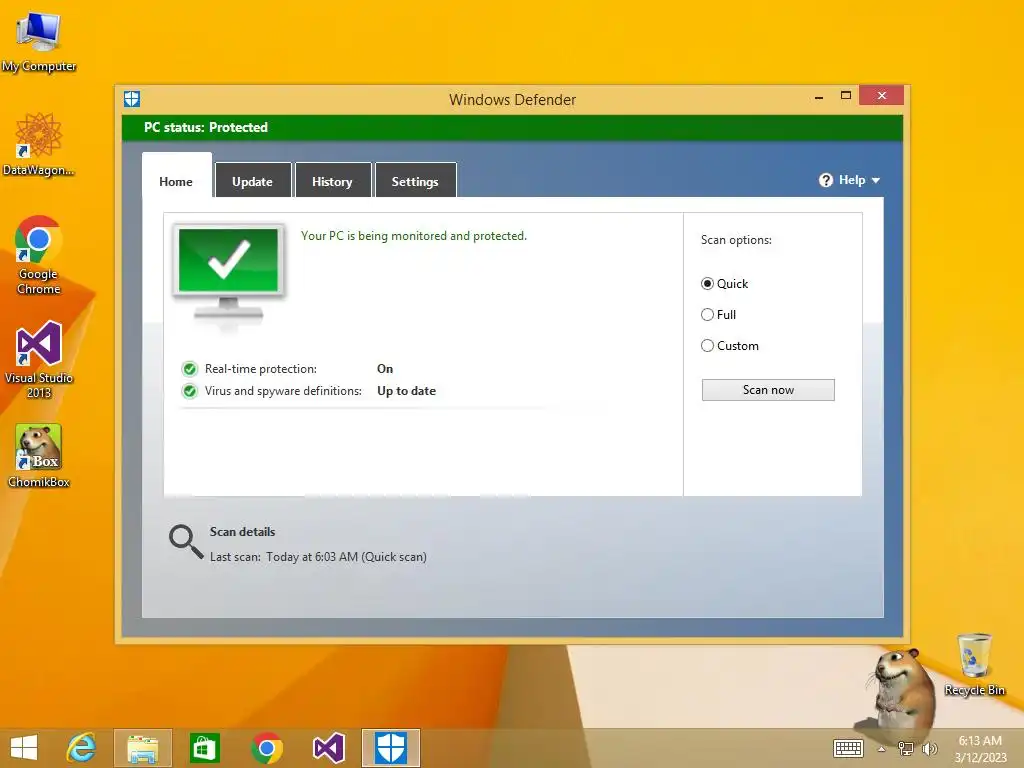Switch to the Update tab
Screen dimensions: 1024x768
[252, 180]
